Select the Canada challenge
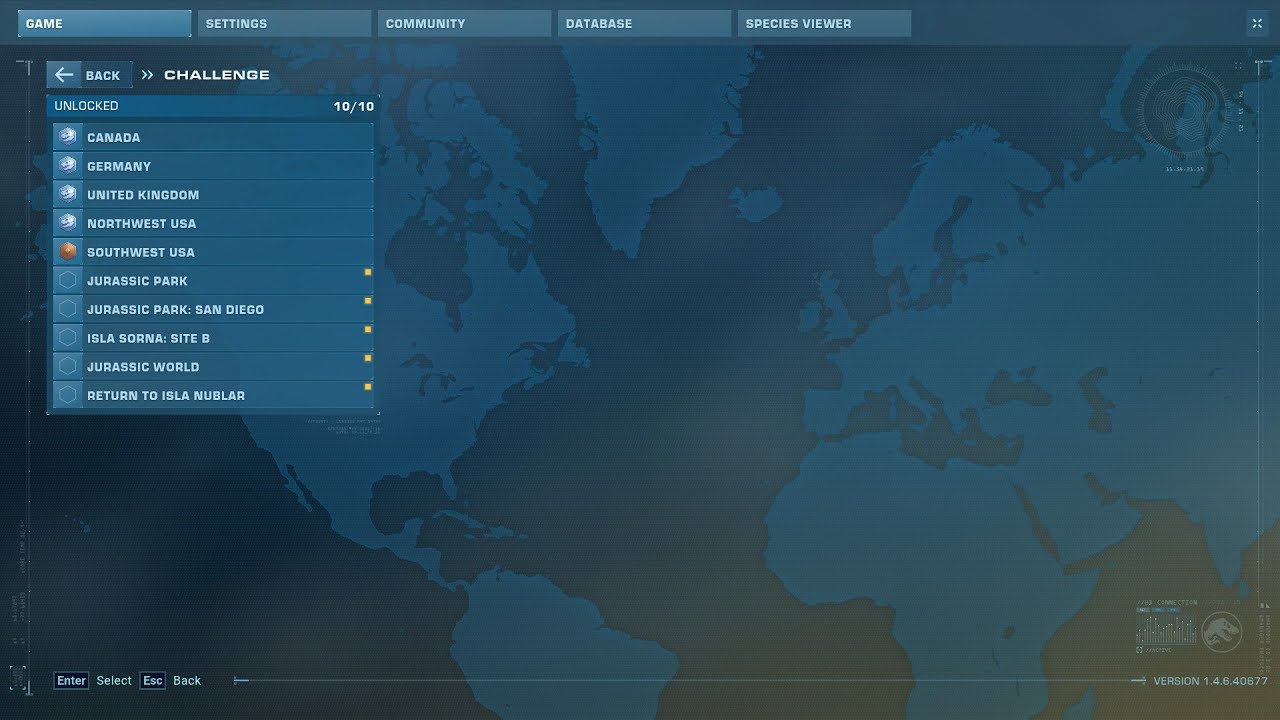 [213, 138]
